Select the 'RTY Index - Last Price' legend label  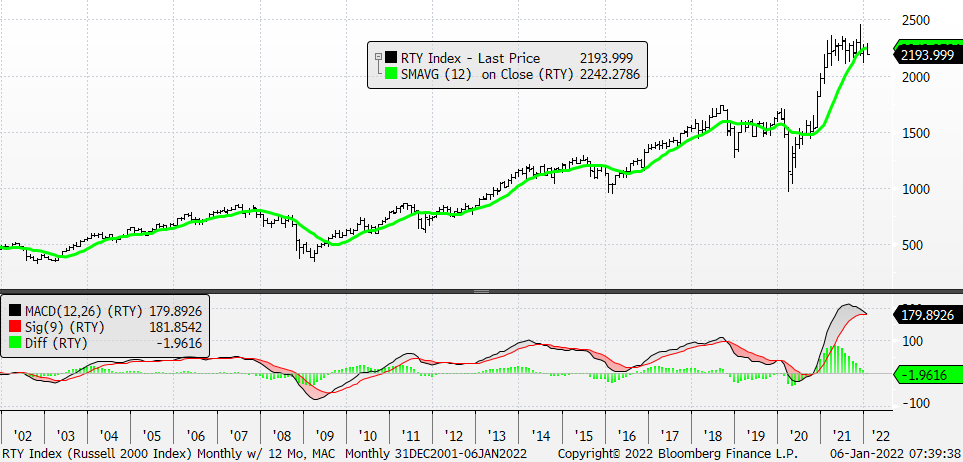click(x=470, y=58)
